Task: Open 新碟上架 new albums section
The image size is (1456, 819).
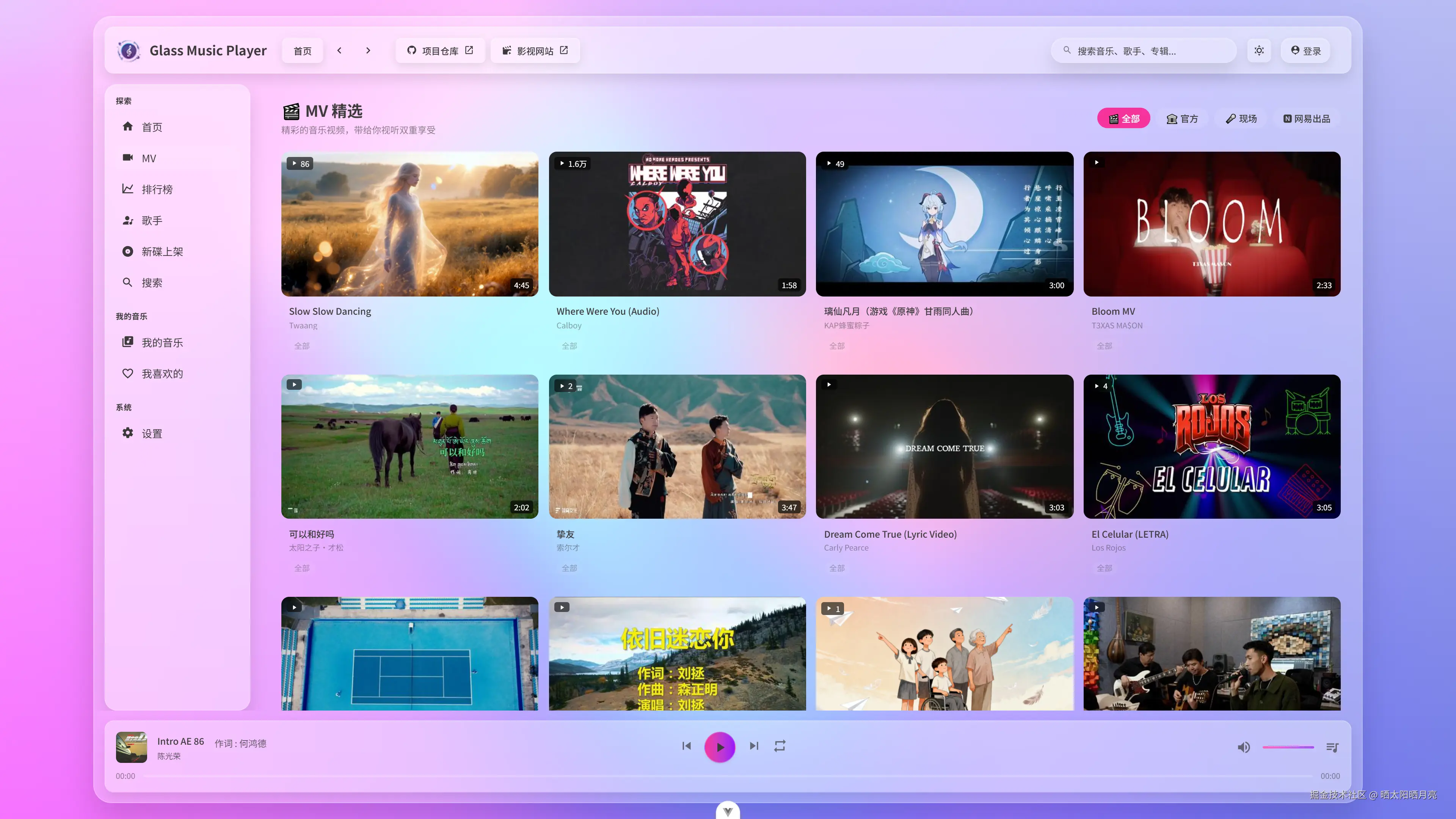Action: [x=162, y=251]
